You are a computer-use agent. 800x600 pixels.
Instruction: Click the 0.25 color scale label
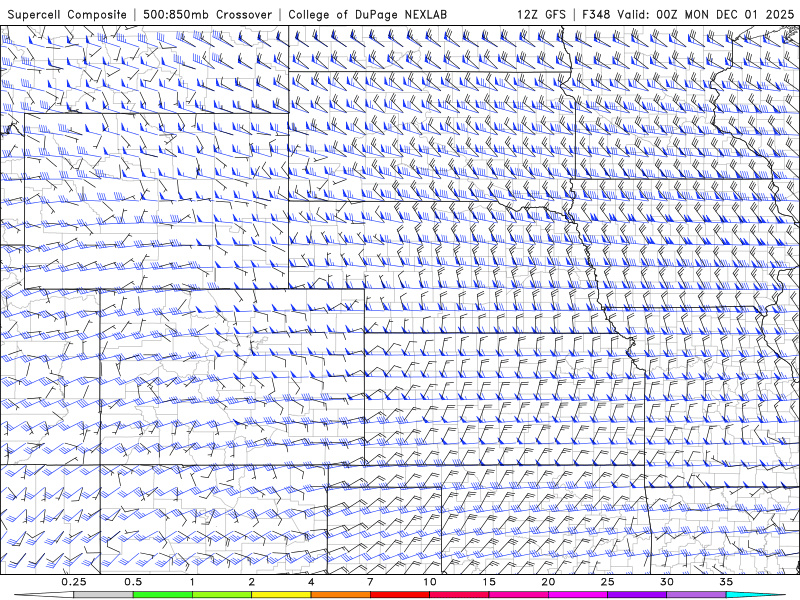74,582
